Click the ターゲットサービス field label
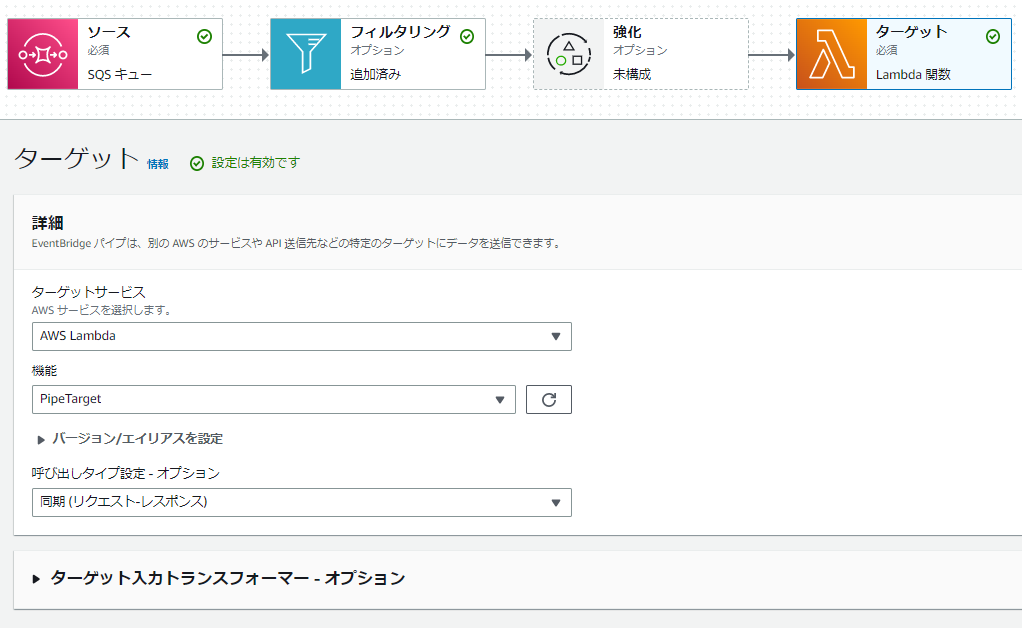This screenshot has width=1022, height=628. pyautogui.click(x=89, y=293)
